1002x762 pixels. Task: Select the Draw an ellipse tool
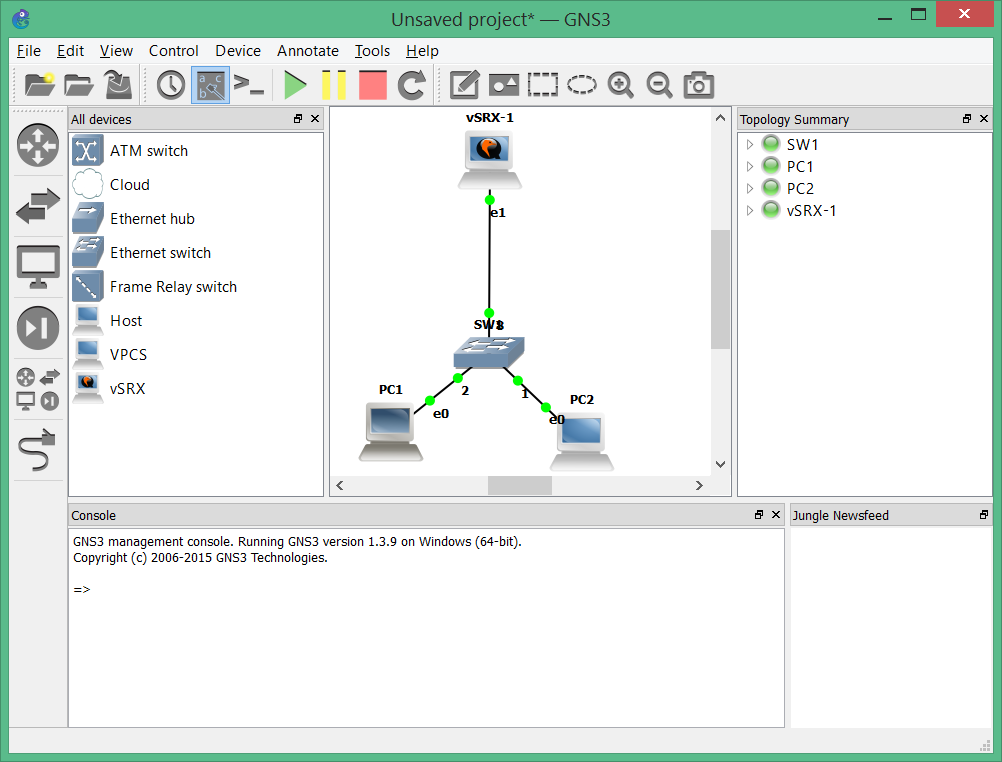[x=582, y=84]
